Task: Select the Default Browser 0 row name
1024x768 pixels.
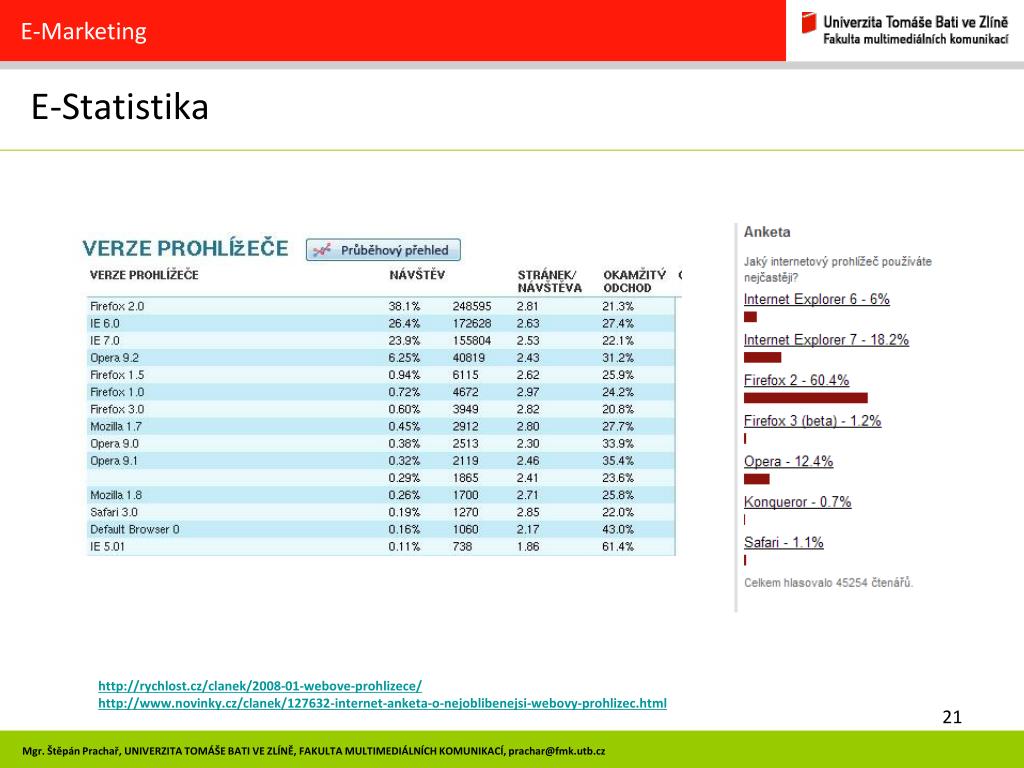Action: (135, 529)
